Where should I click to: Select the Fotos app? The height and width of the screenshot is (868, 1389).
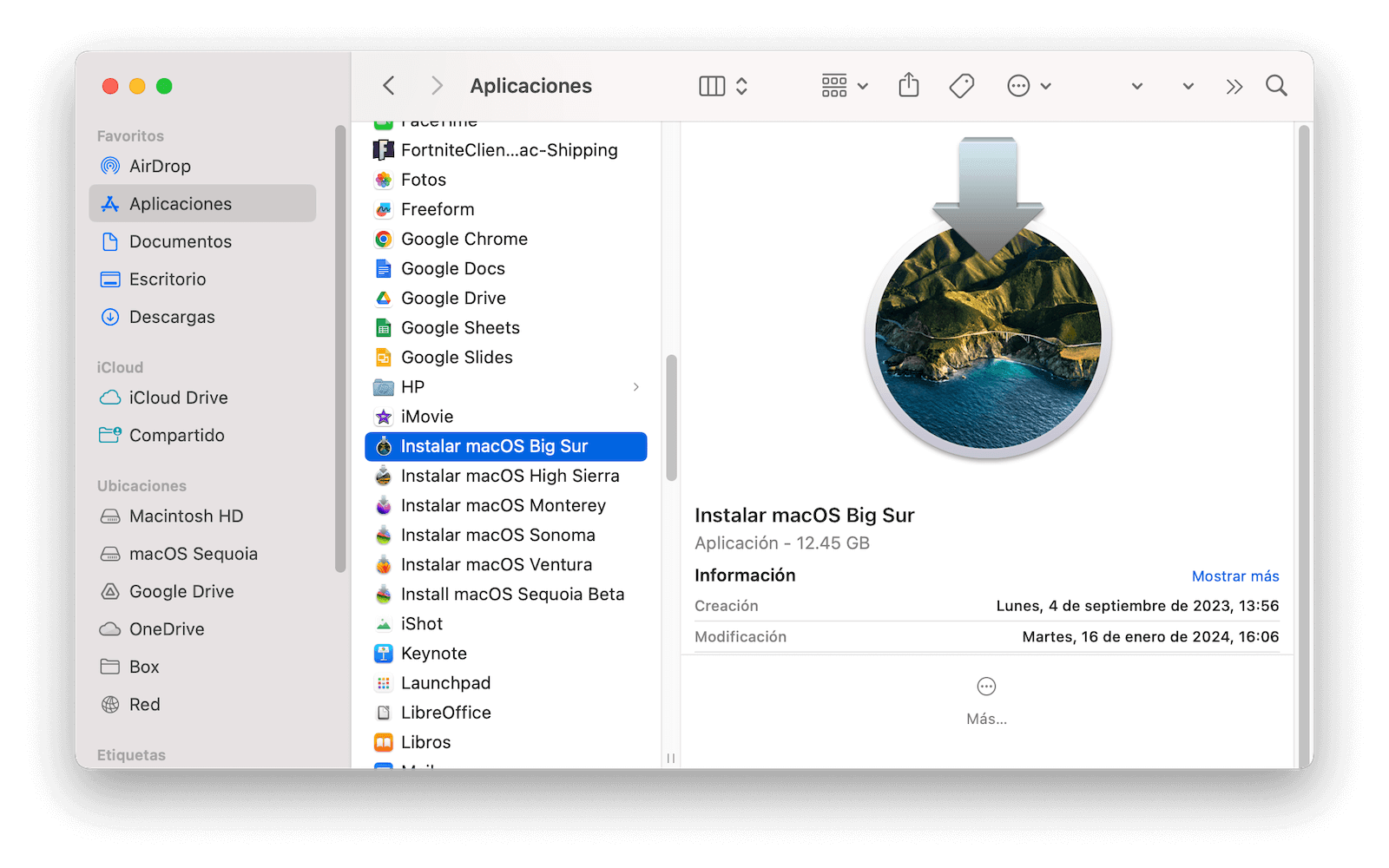(x=506, y=180)
